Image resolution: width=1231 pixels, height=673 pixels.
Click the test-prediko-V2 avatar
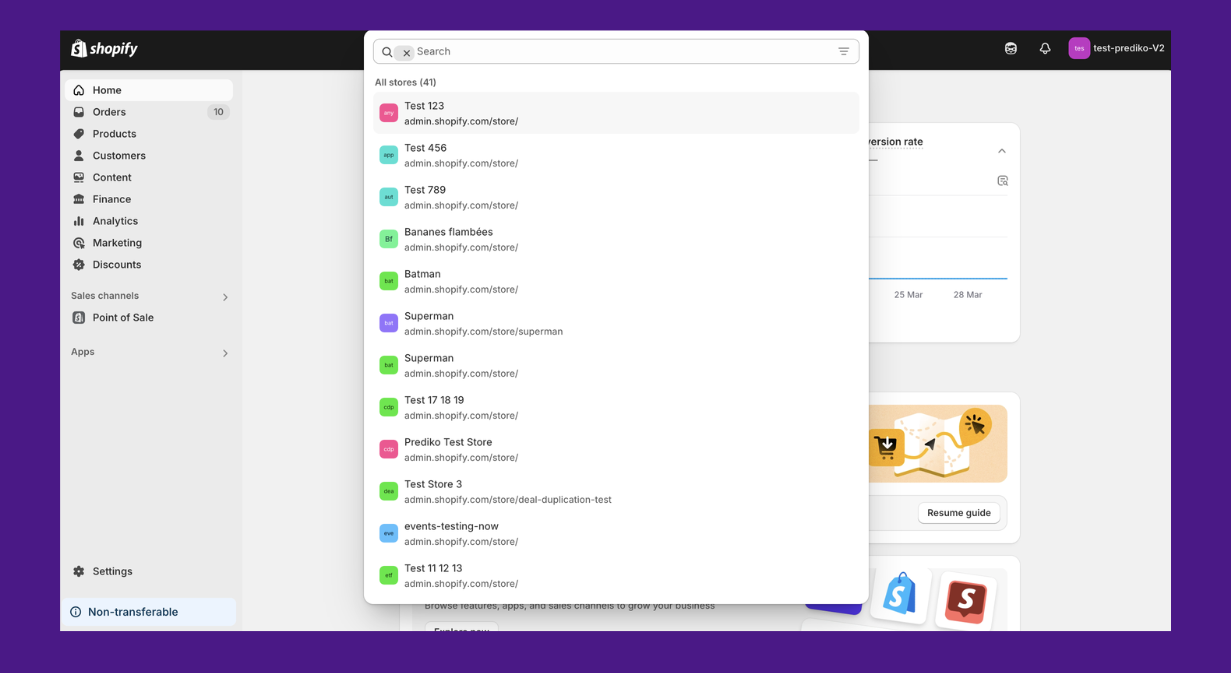(x=1079, y=48)
